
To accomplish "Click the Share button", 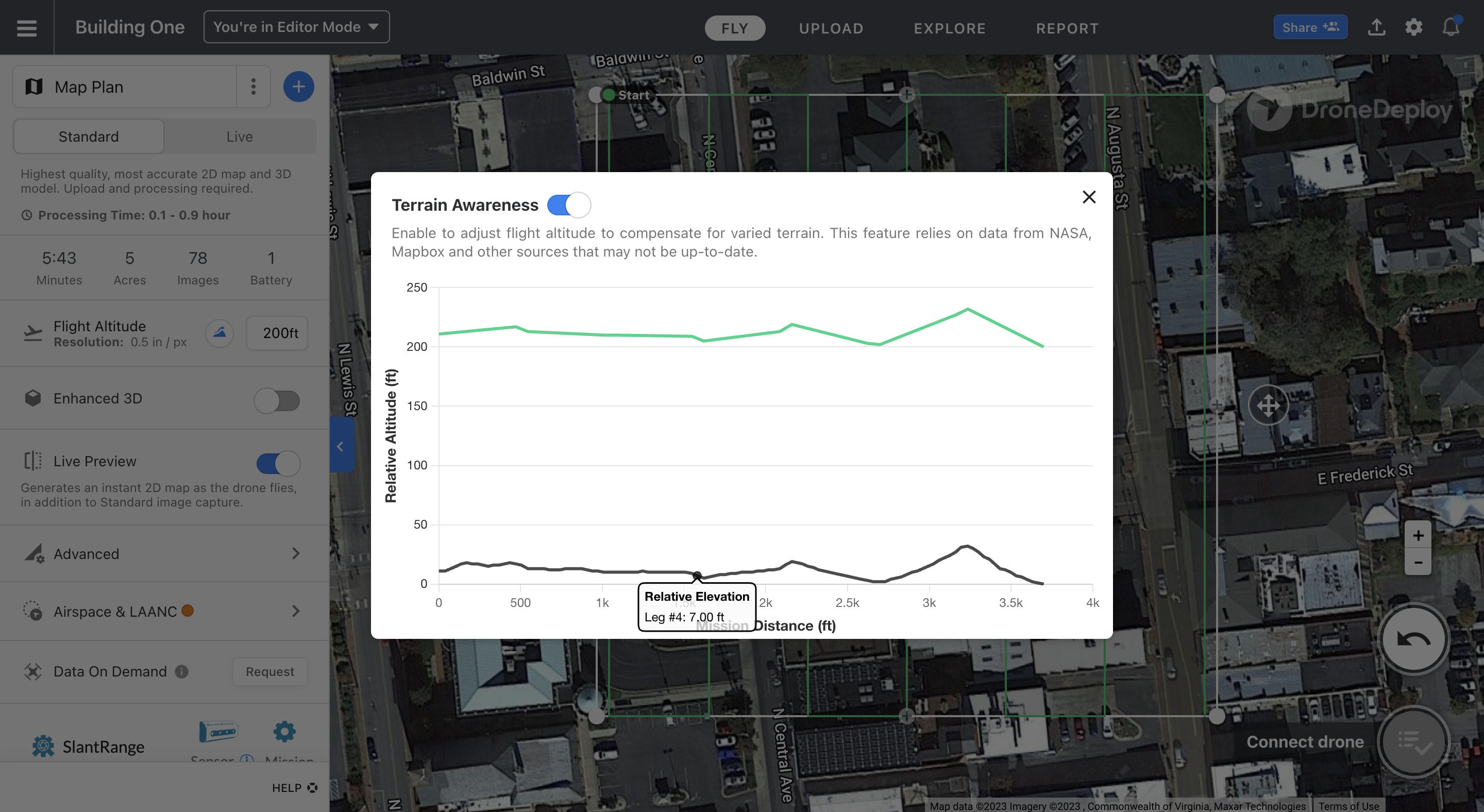I will click(x=1310, y=27).
